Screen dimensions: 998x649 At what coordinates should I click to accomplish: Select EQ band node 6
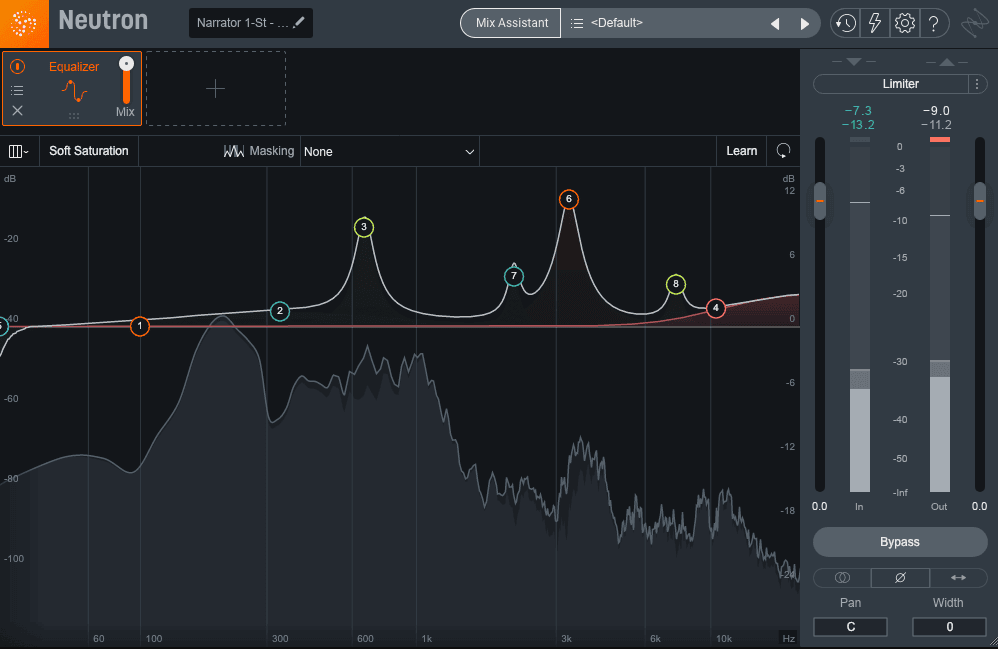pyautogui.click(x=569, y=199)
